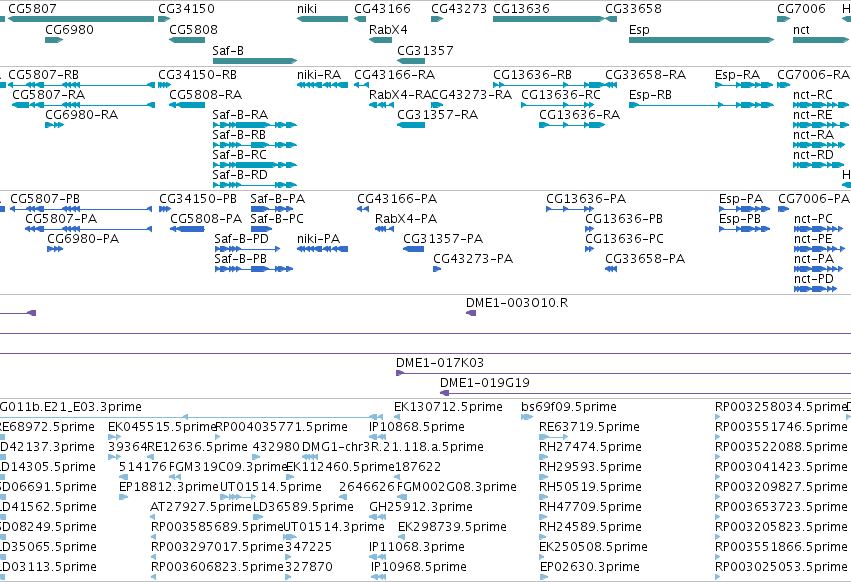Select EST LD36589.5prime
851x582 pixels.
pos(256,517)
